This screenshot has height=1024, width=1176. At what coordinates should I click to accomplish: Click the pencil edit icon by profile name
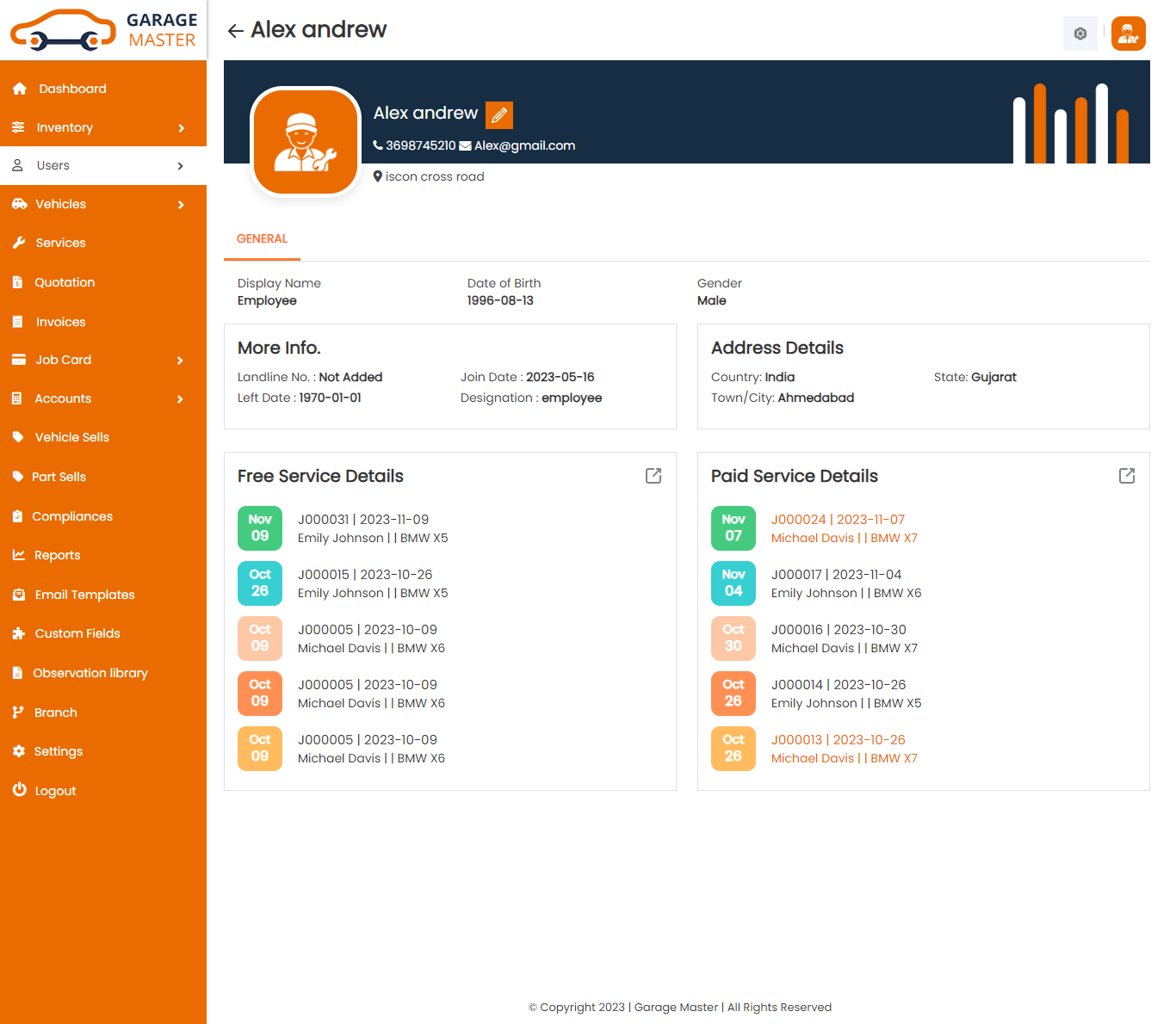tap(499, 114)
